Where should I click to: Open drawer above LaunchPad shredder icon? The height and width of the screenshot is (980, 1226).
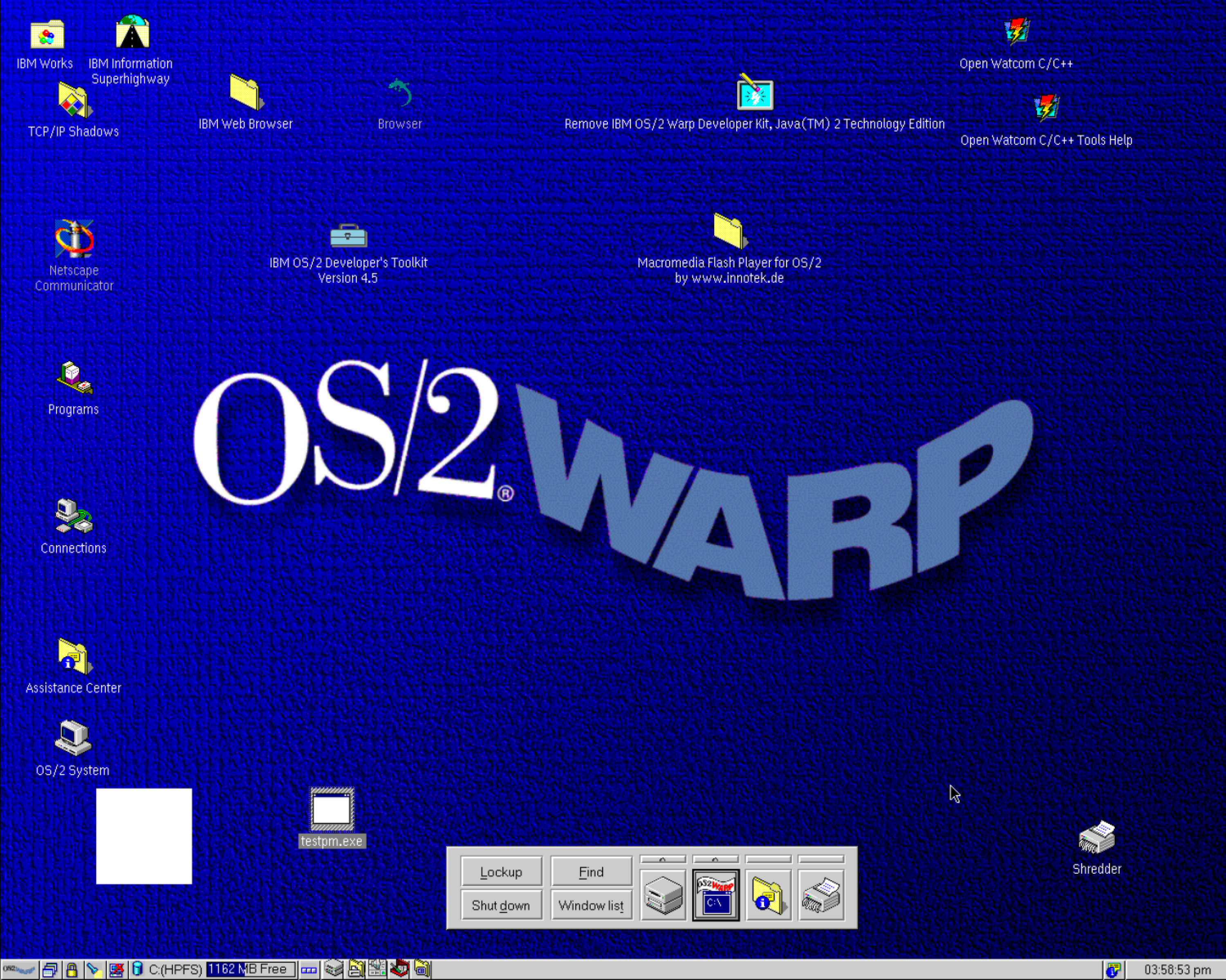pos(821,859)
